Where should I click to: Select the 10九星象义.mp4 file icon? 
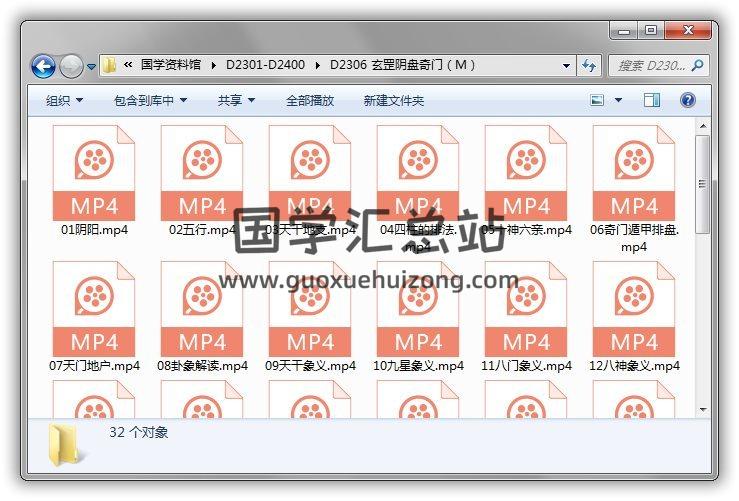click(x=418, y=309)
